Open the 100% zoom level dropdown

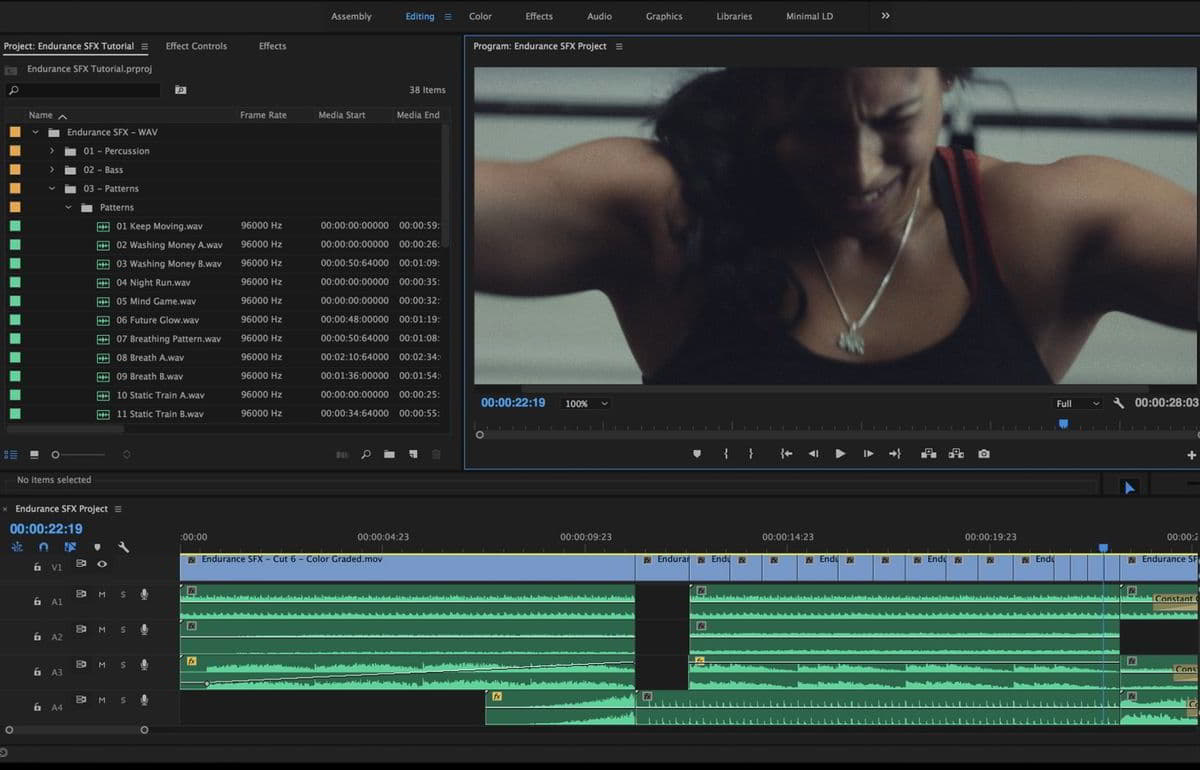pyautogui.click(x=585, y=403)
